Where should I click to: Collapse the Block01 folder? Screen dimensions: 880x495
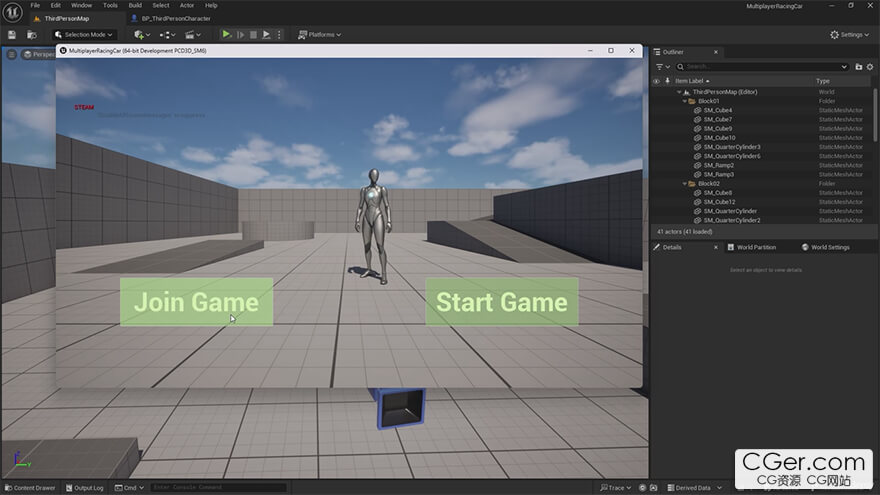pos(685,101)
